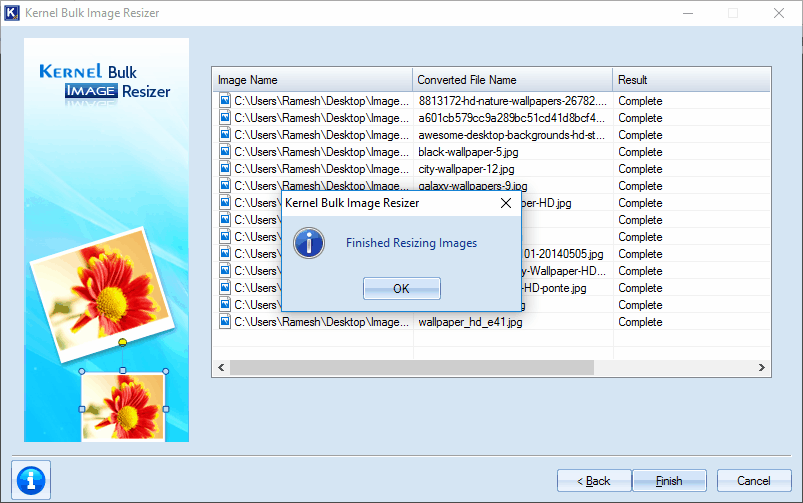Close the Kernel Bulk Image Resizer window

(779, 13)
